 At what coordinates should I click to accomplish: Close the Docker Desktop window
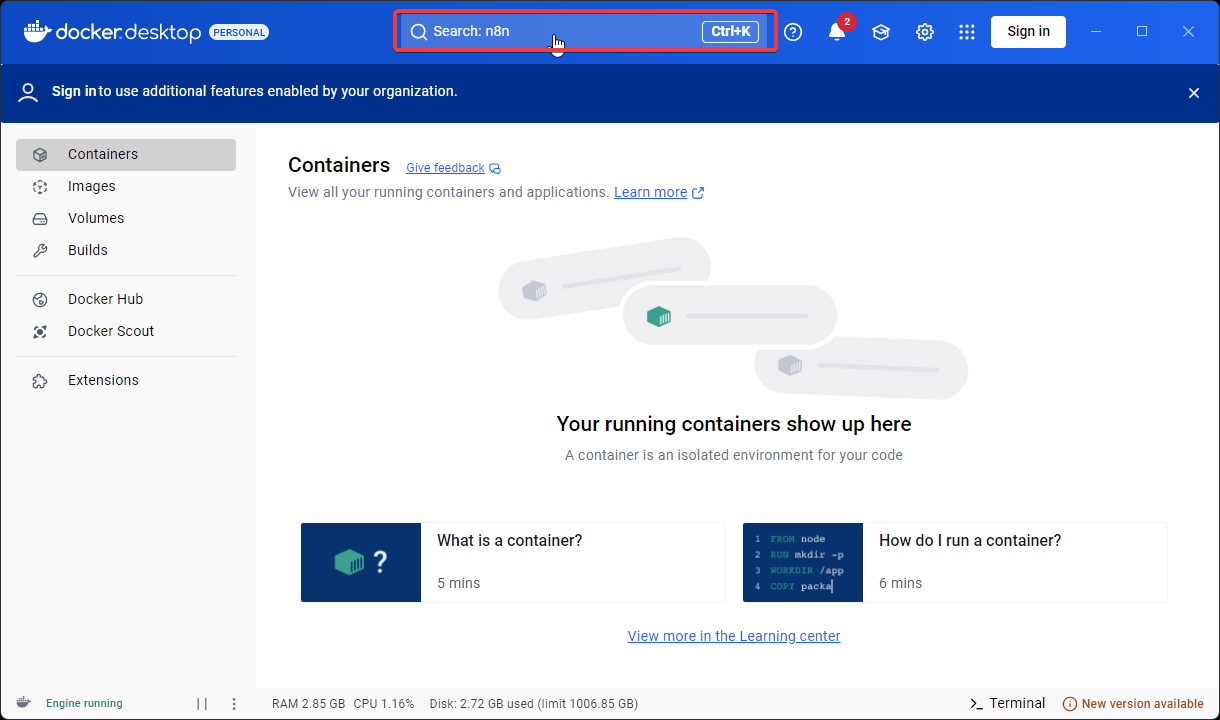[x=1188, y=32]
